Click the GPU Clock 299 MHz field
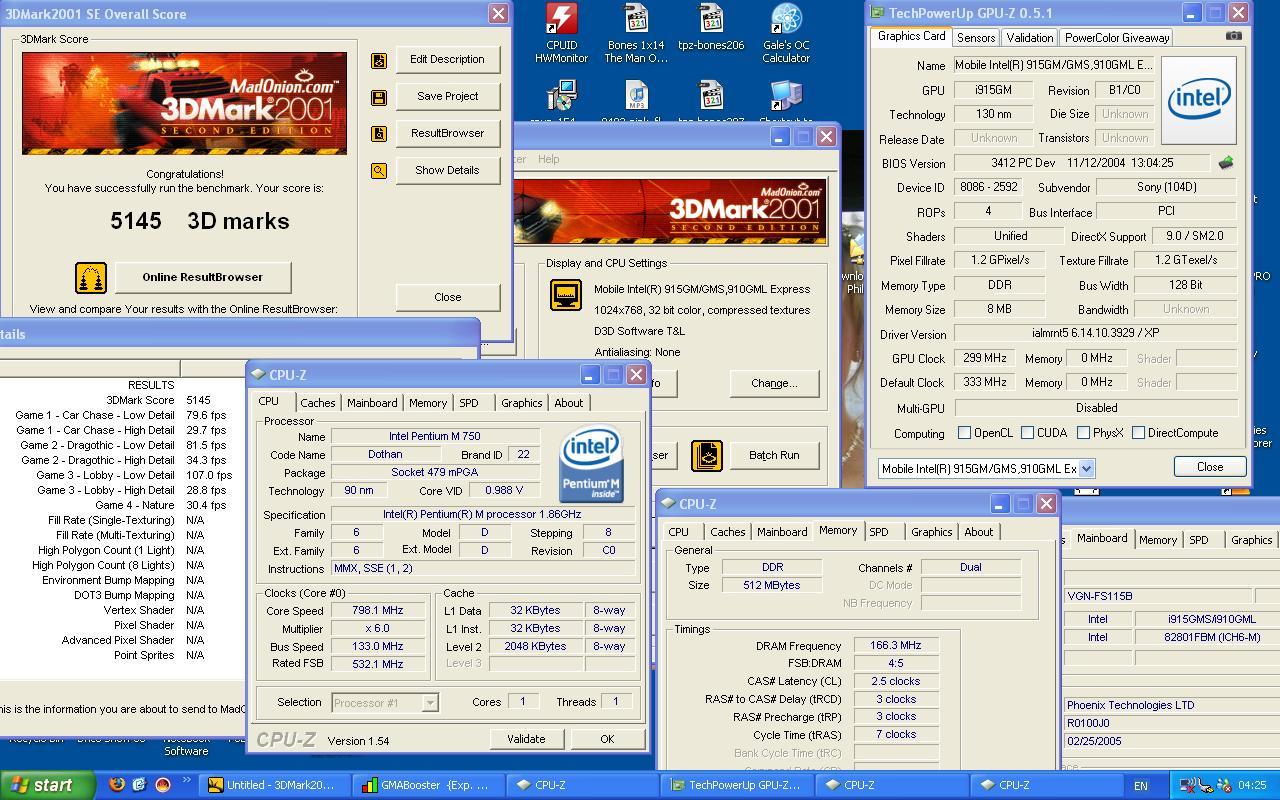The image size is (1280, 800). tap(984, 358)
